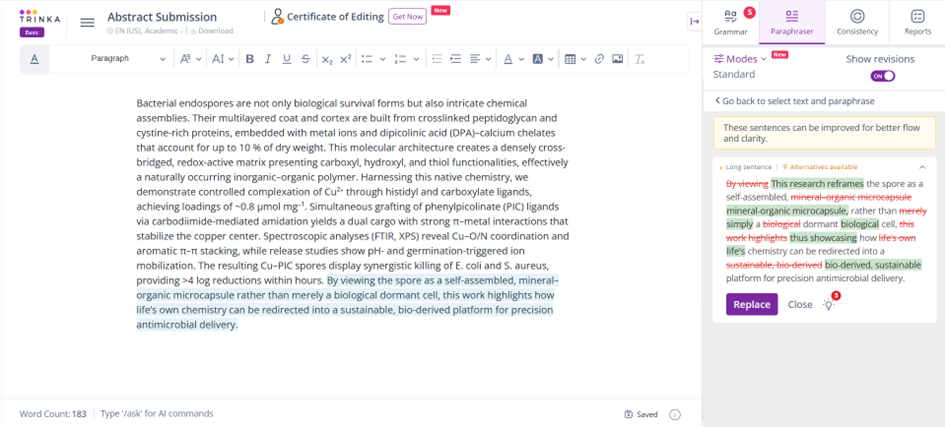Collapse the Long sentence suggestion card
Viewport: 945px width, 427px height.
pyautogui.click(x=922, y=167)
